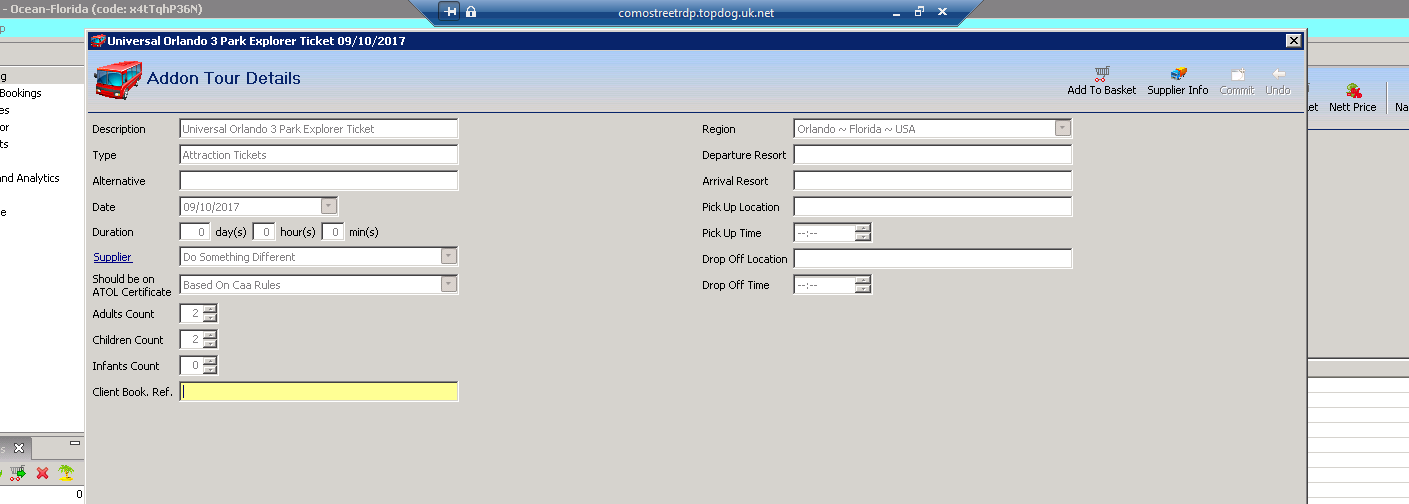Click the greyed Commit toolbar icon

(1237, 74)
